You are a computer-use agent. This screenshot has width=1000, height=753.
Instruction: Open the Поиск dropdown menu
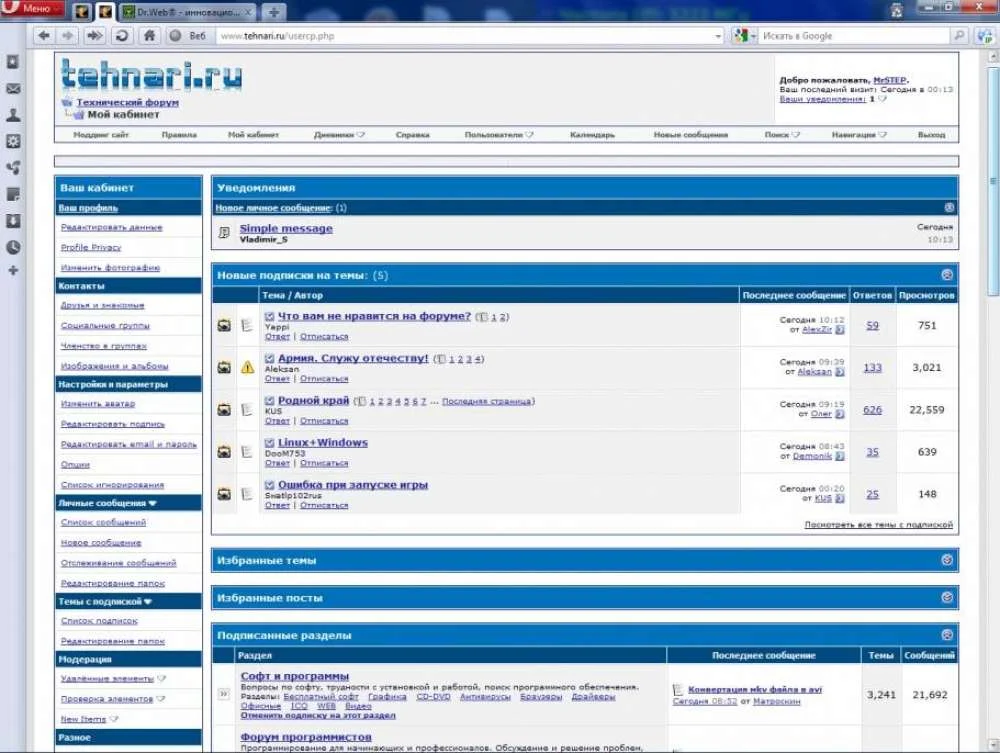point(782,135)
